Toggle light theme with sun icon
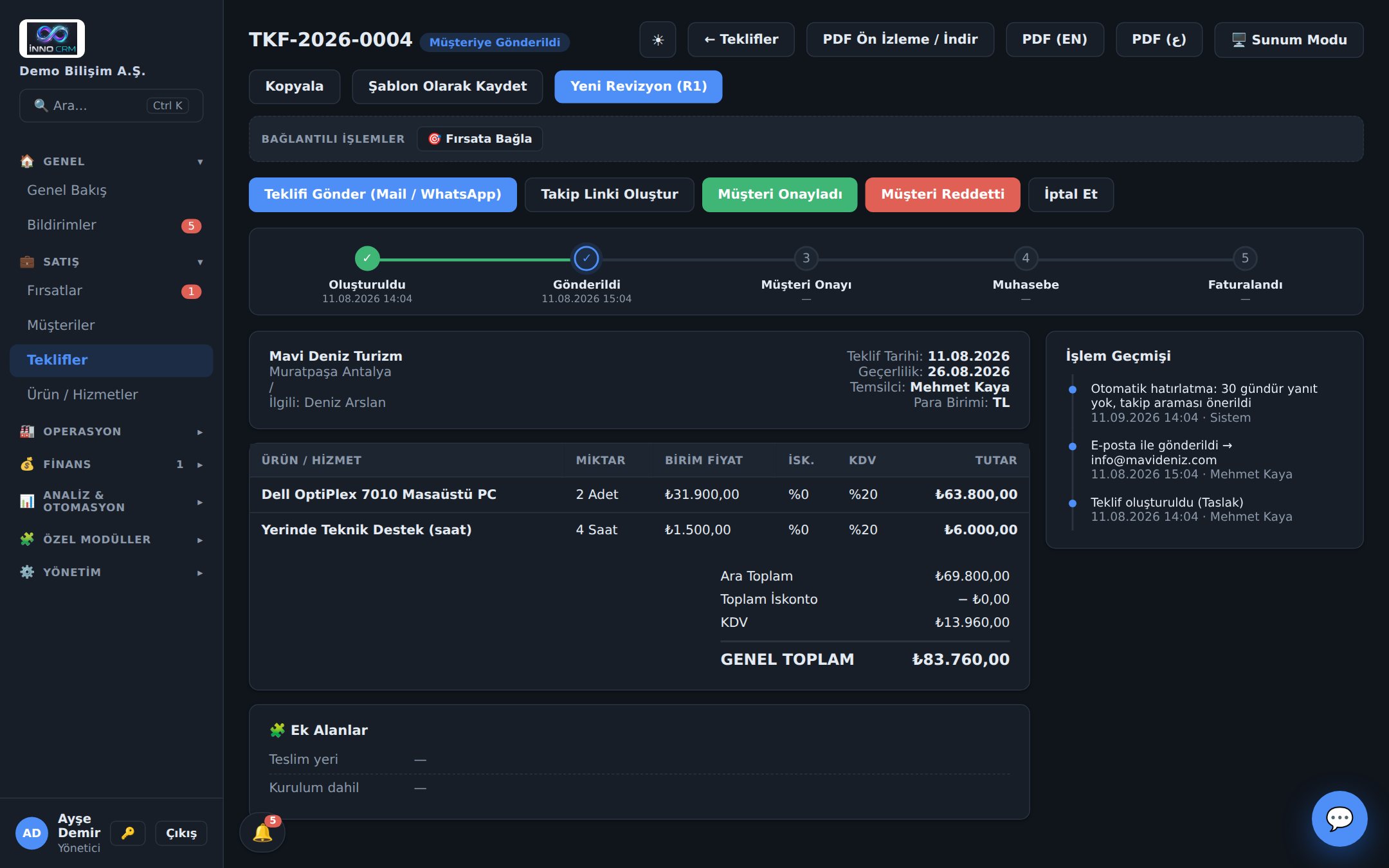The width and height of the screenshot is (1389, 868). pos(657,40)
